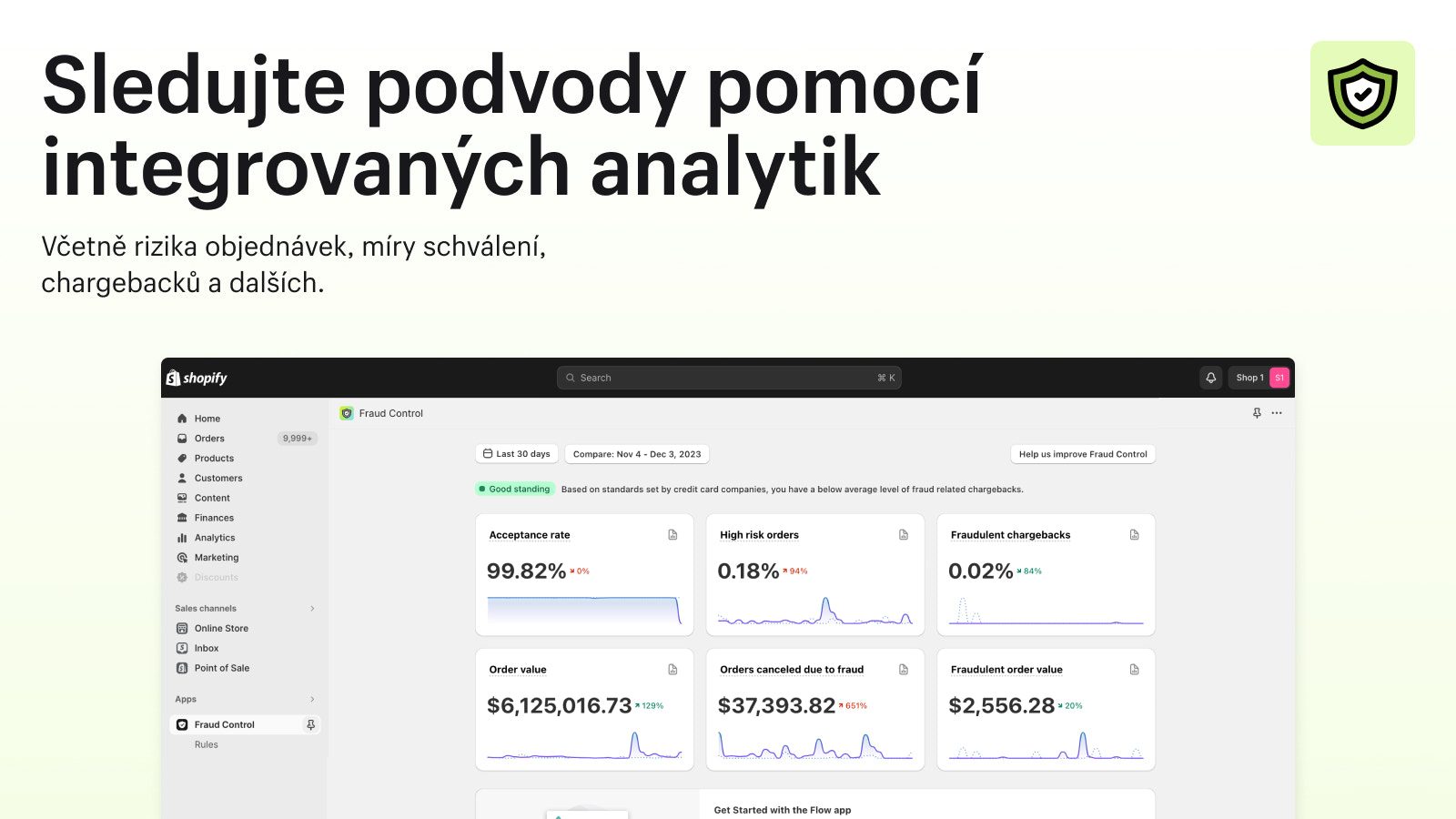Open Content in the sidebar
This screenshot has width=1456, height=819.
click(212, 498)
